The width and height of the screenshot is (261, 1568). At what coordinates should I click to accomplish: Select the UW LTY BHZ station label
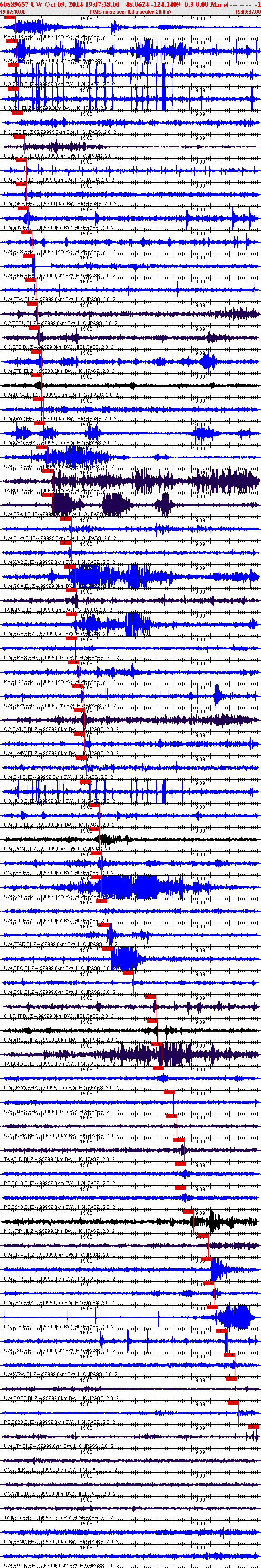tap(60, 1446)
